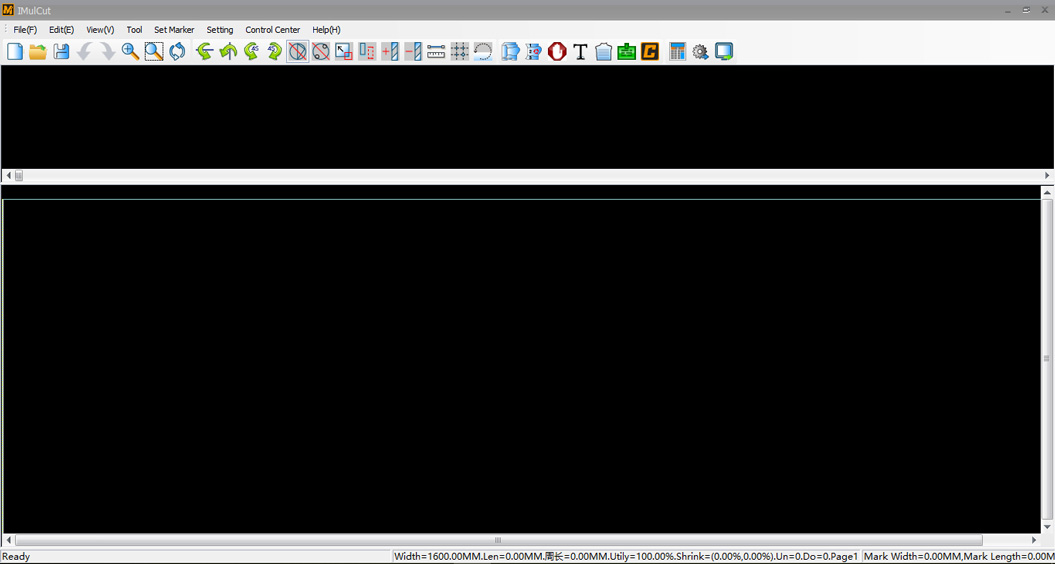This screenshot has width=1055, height=564.
Task: Select the Text tool T icon
Action: tap(580, 52)
